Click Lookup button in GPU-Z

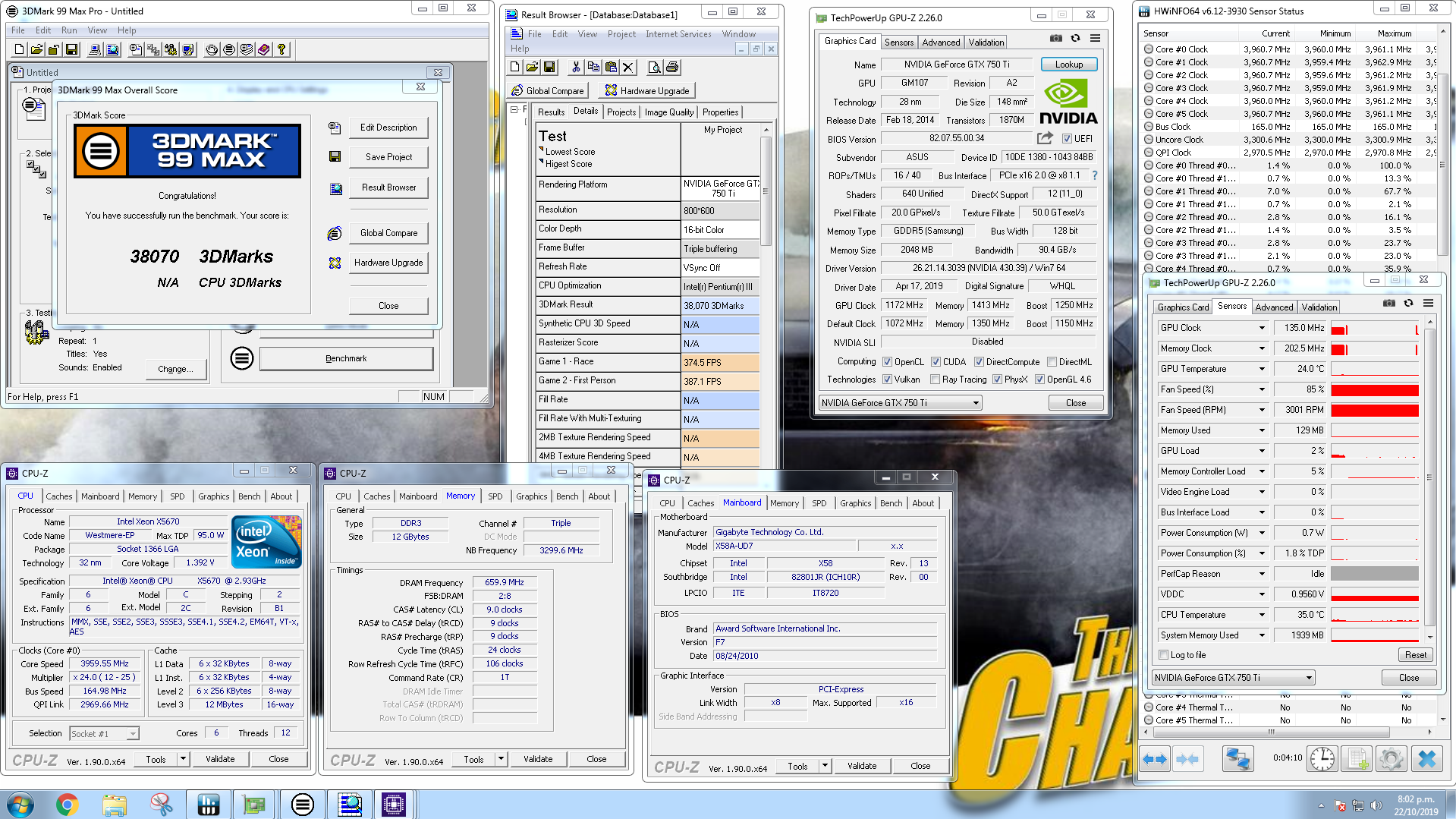pyautogui.click(x=1068, y=65)
